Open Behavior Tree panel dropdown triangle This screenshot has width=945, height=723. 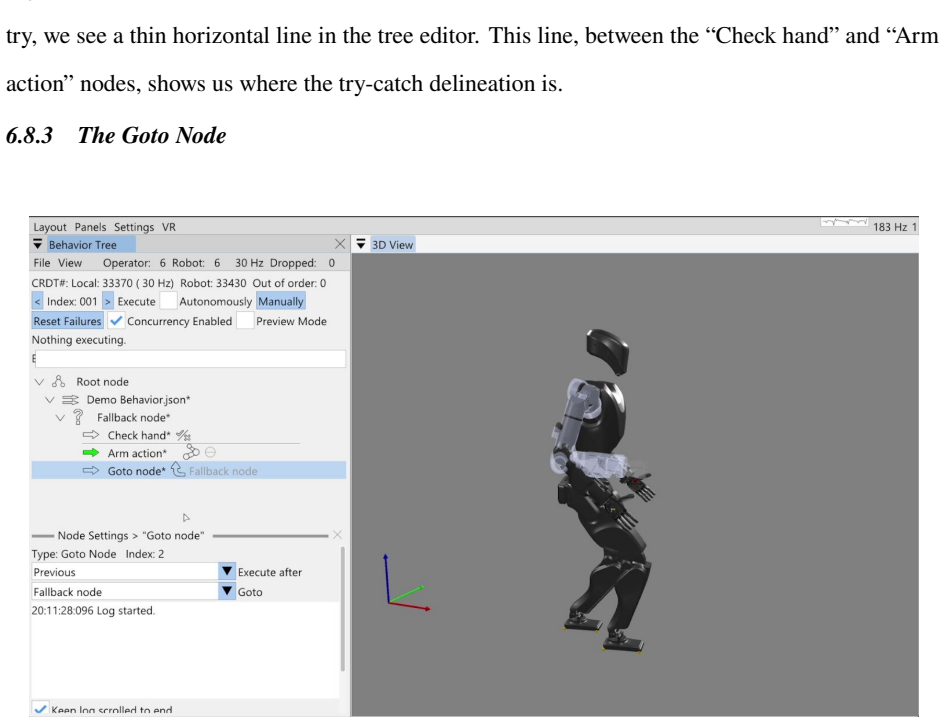pyautogui.click(x=37, y=244)
